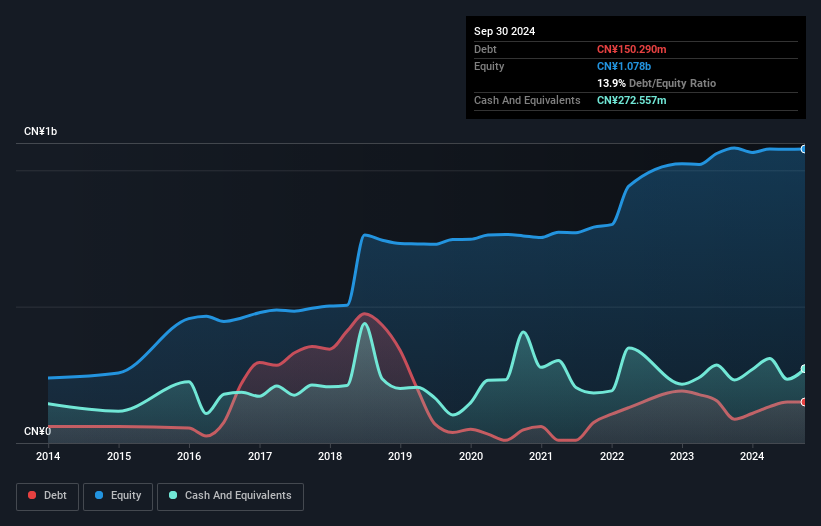The height and width of the screenshot is (526, 821).
Task: Click the 2014 x-axis label
Action: point(48,456)
